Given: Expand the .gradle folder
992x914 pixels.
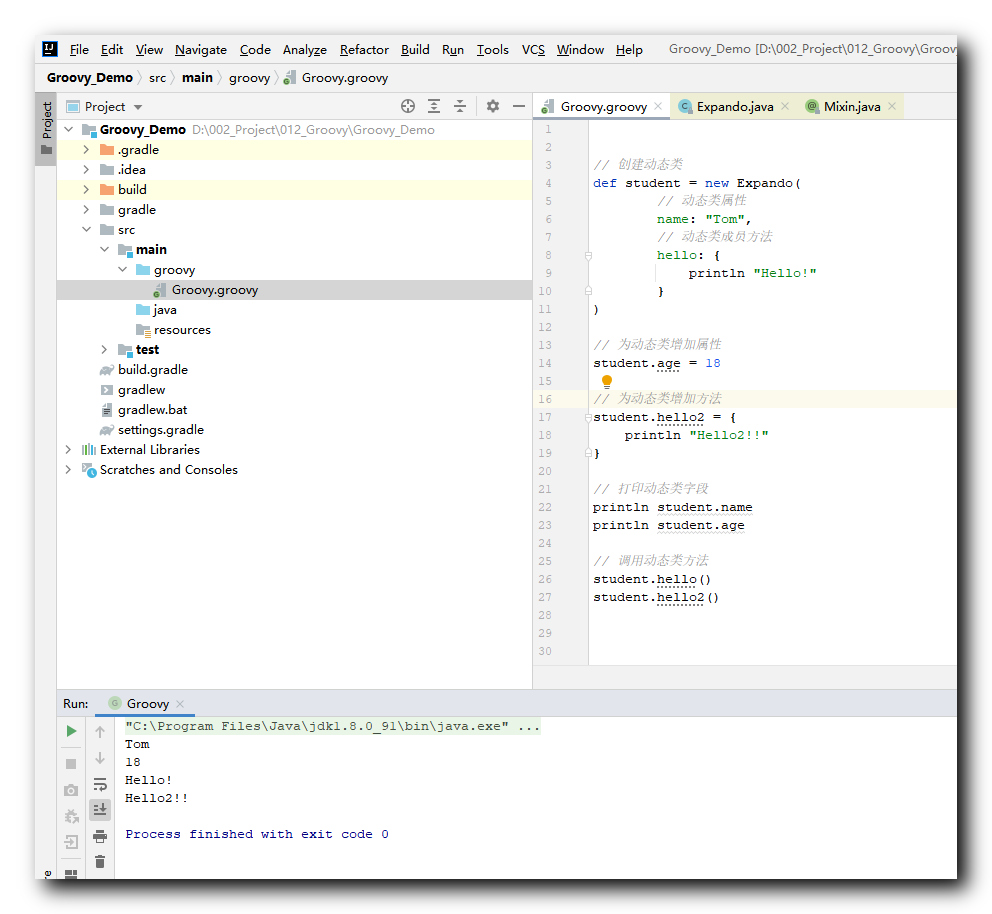Looking at the screenshot, I should pyautogui.click(x=86, y=150).
